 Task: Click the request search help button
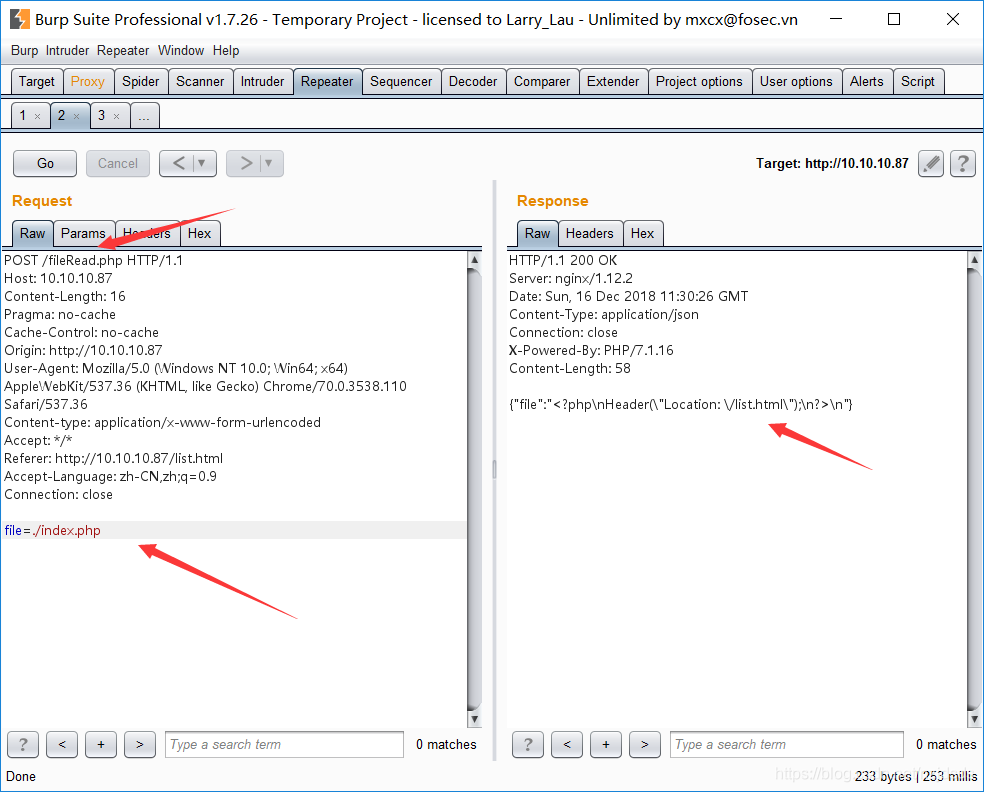(23, 744)
